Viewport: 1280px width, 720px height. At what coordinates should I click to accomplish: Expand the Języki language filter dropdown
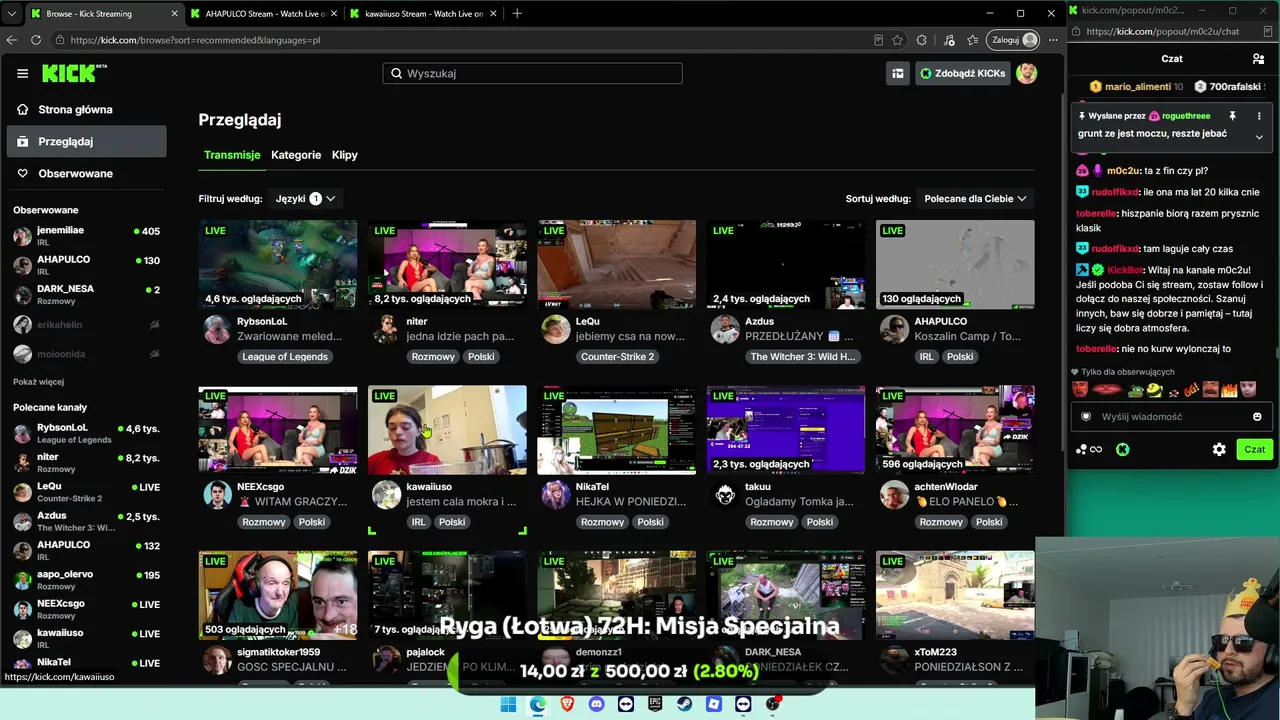click(x=305, y=199)
